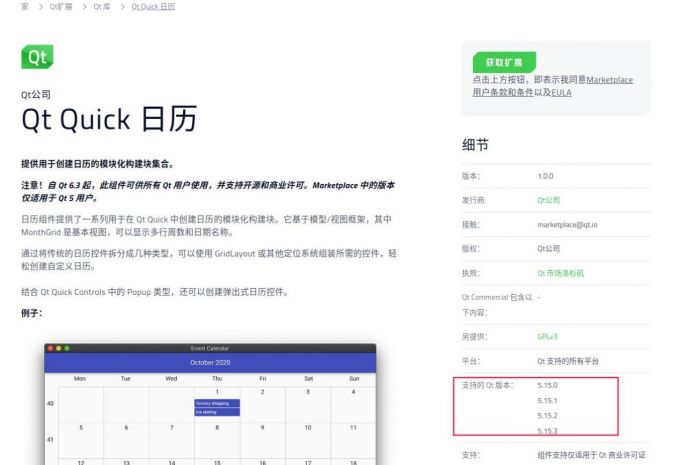680x465 pixels.
Task: Click the 组件支持仅适用于 Qt 商业许可证 text
Action: [x=591, y=455]
